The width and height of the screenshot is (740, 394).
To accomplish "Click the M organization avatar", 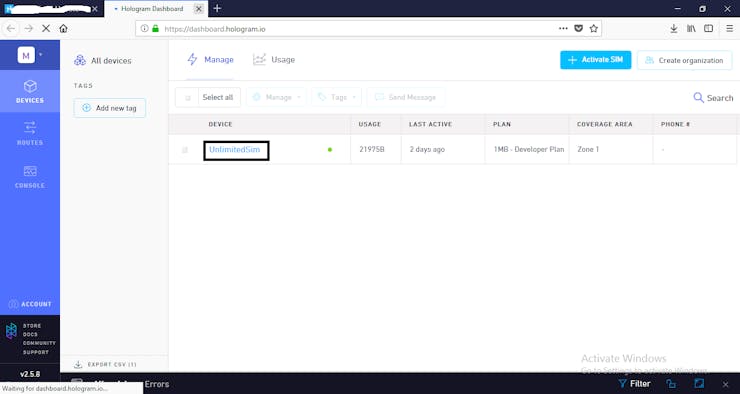I will pyautogui.click(x=26, y=55).
